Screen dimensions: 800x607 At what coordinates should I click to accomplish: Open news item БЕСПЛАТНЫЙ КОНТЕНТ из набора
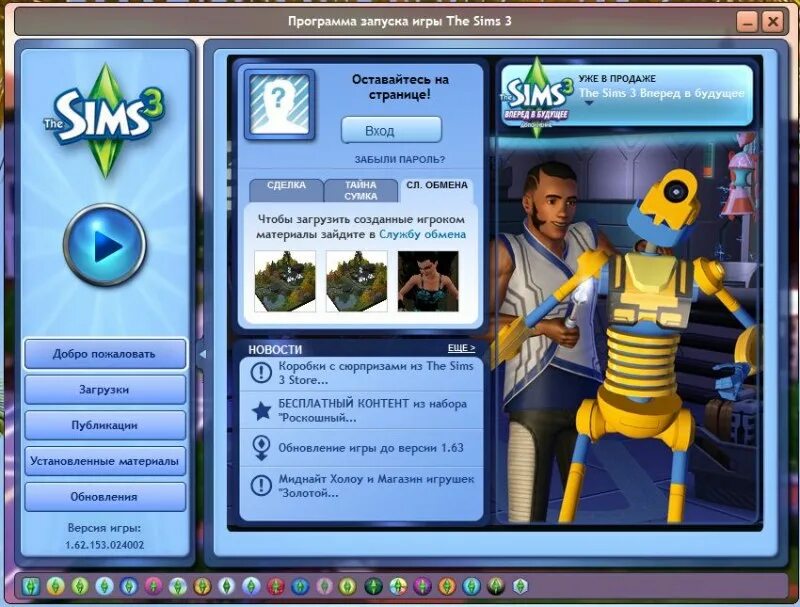point(361,410)
